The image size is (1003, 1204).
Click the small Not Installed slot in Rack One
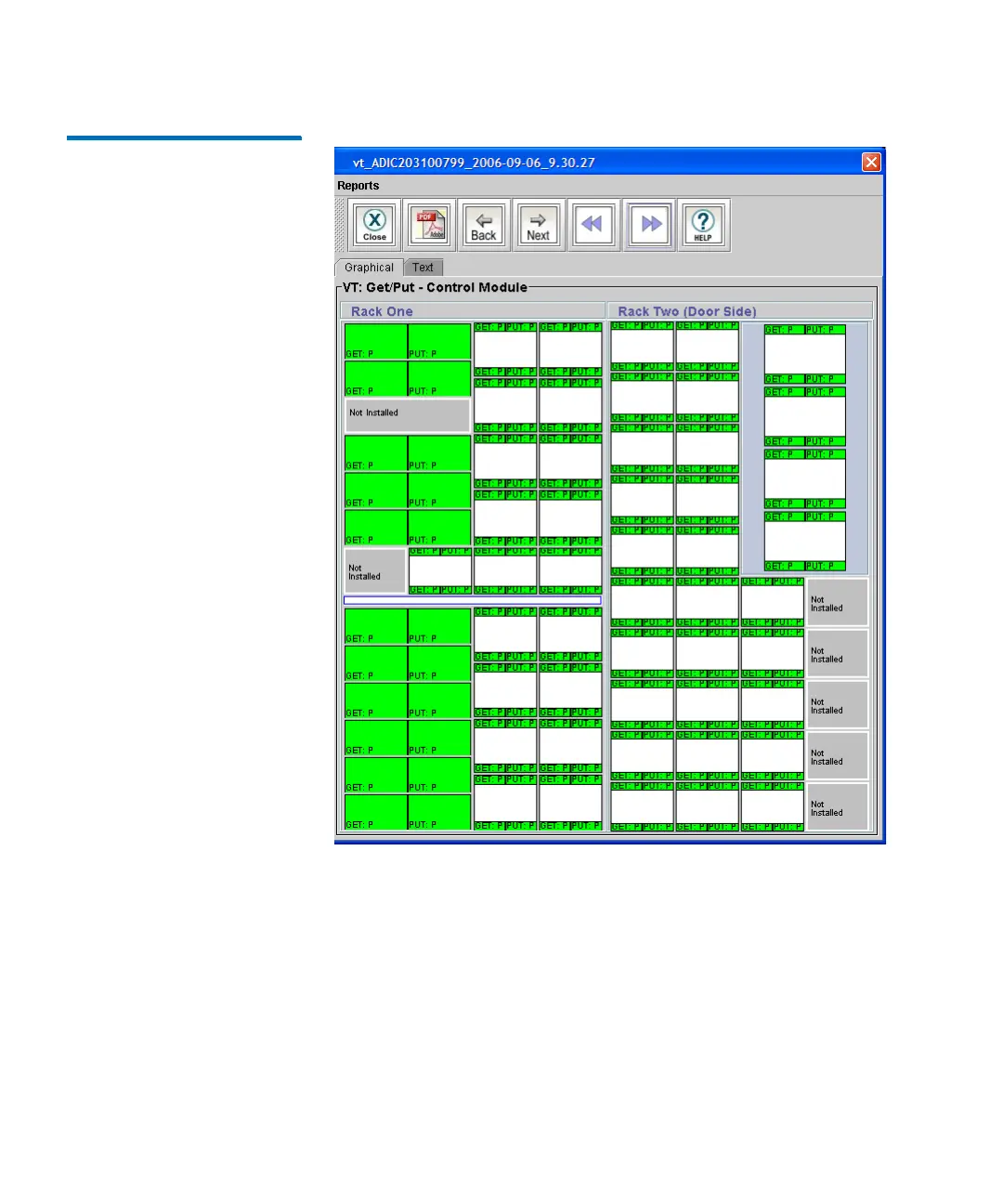coord(375,570)
